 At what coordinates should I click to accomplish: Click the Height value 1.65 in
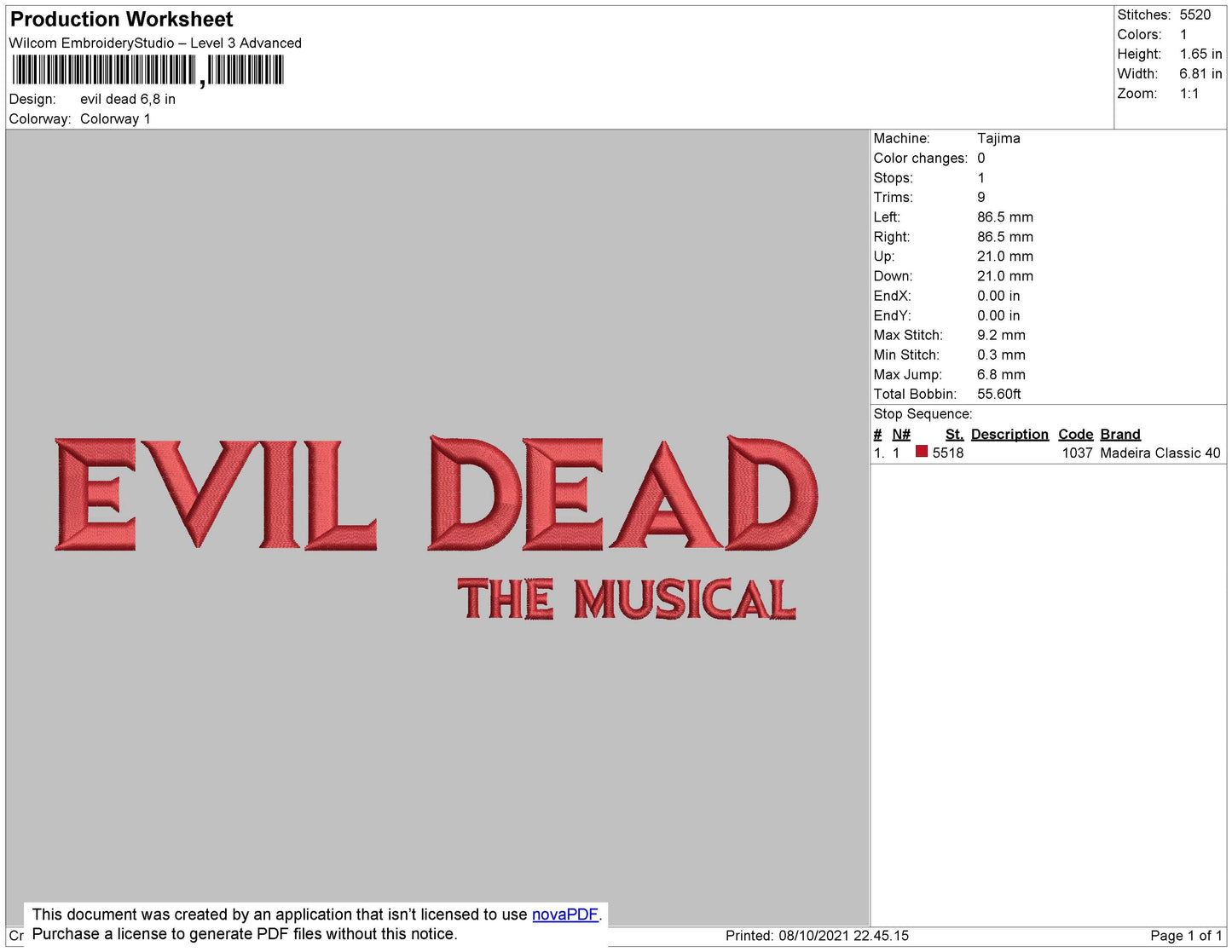(1201, 54)
